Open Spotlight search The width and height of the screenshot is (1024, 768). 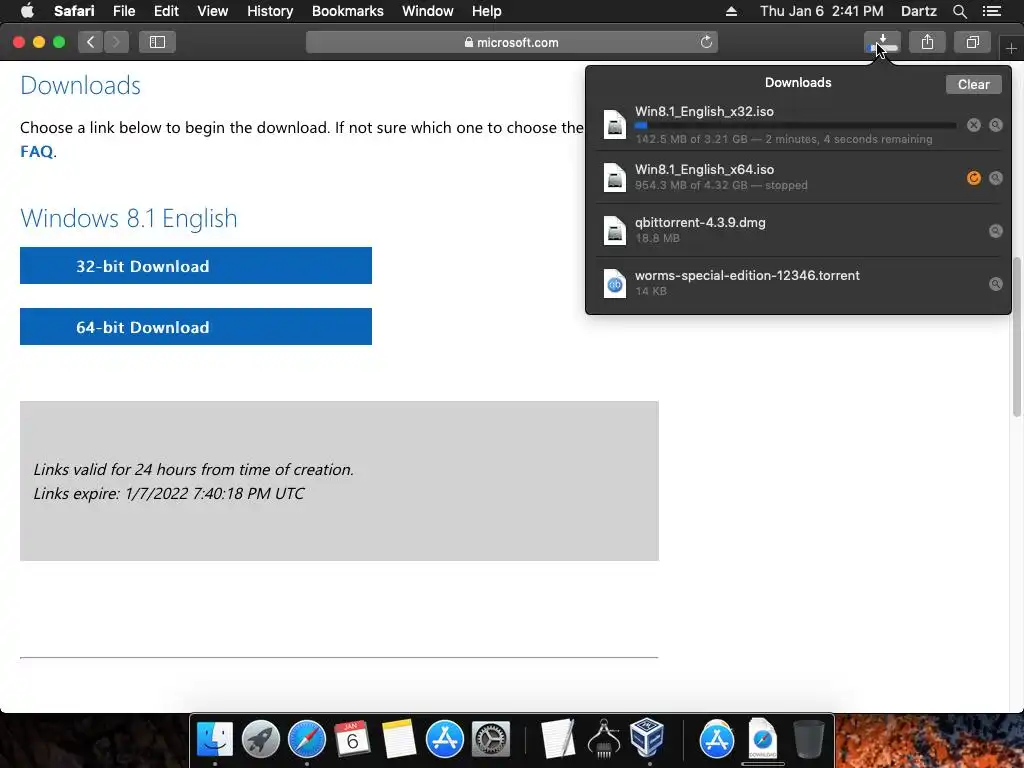click(x=959, y=11)
